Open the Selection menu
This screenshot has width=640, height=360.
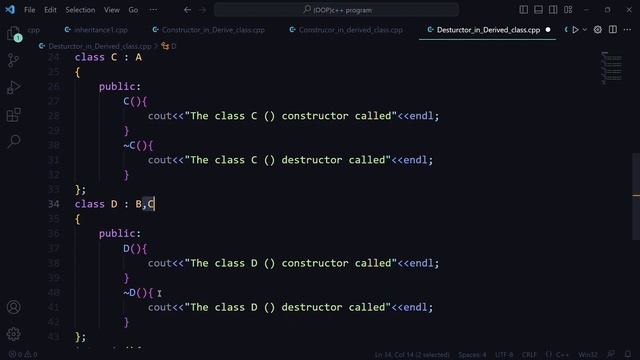click(x=80, y=10)
